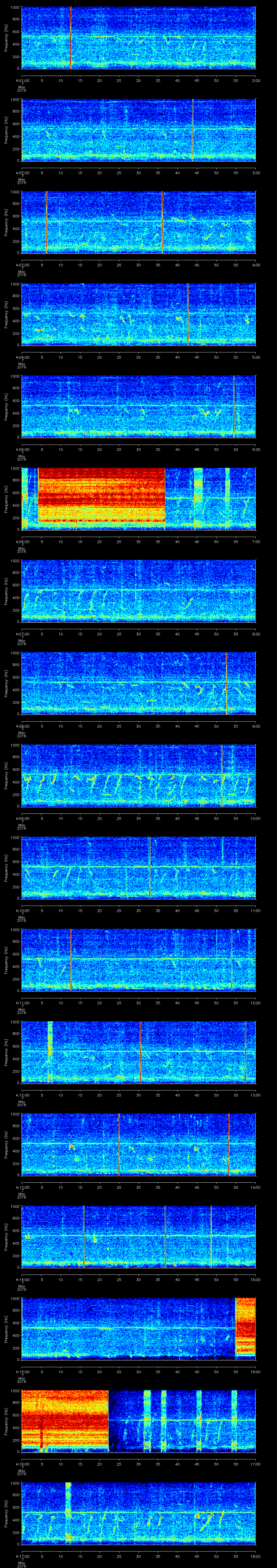The width and height of the screenshot is (277, 1568).
Task: Click the 4:14:00 start time label
Action: [x=22, y=1279]
